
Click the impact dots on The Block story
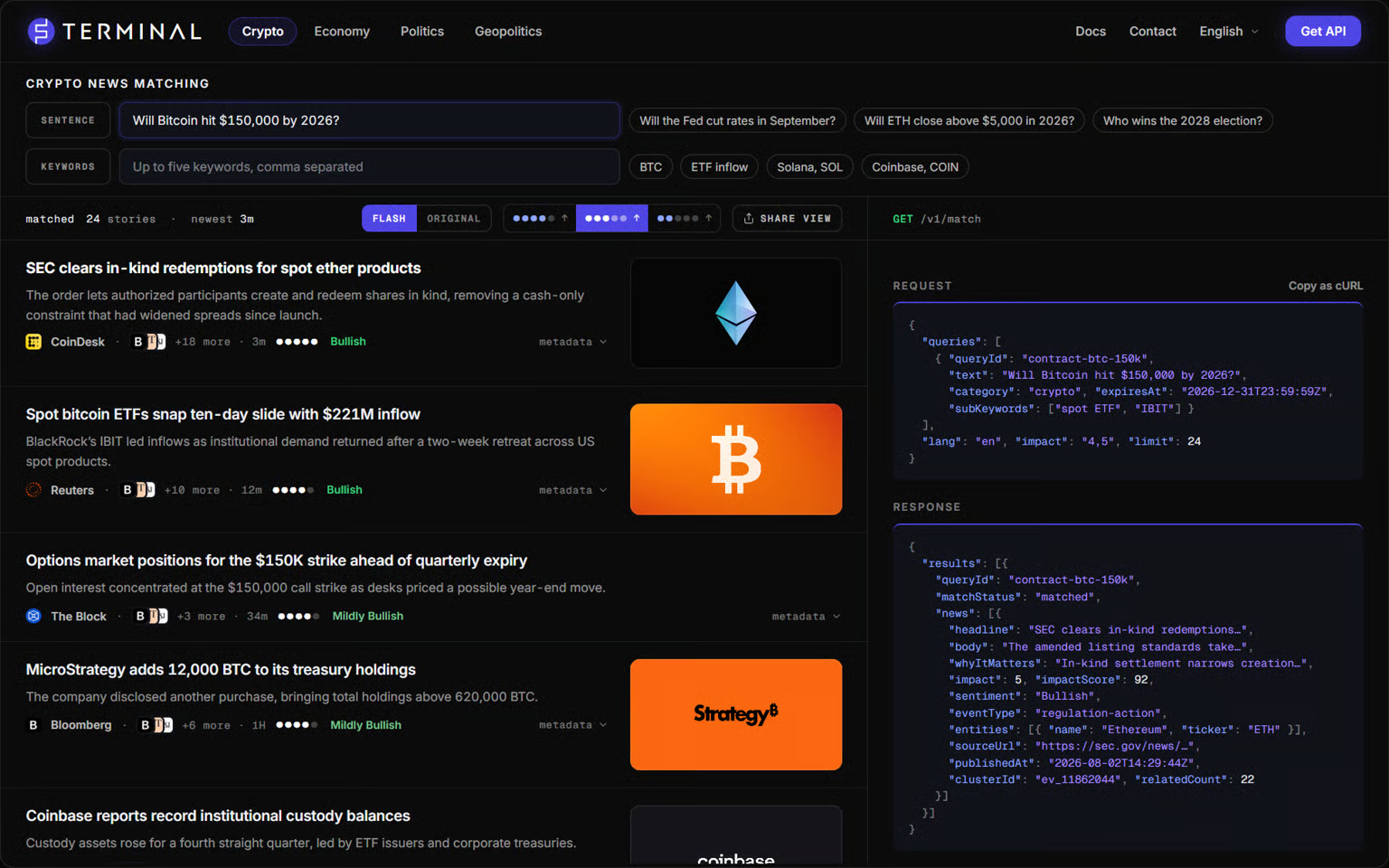click(298, 616)
